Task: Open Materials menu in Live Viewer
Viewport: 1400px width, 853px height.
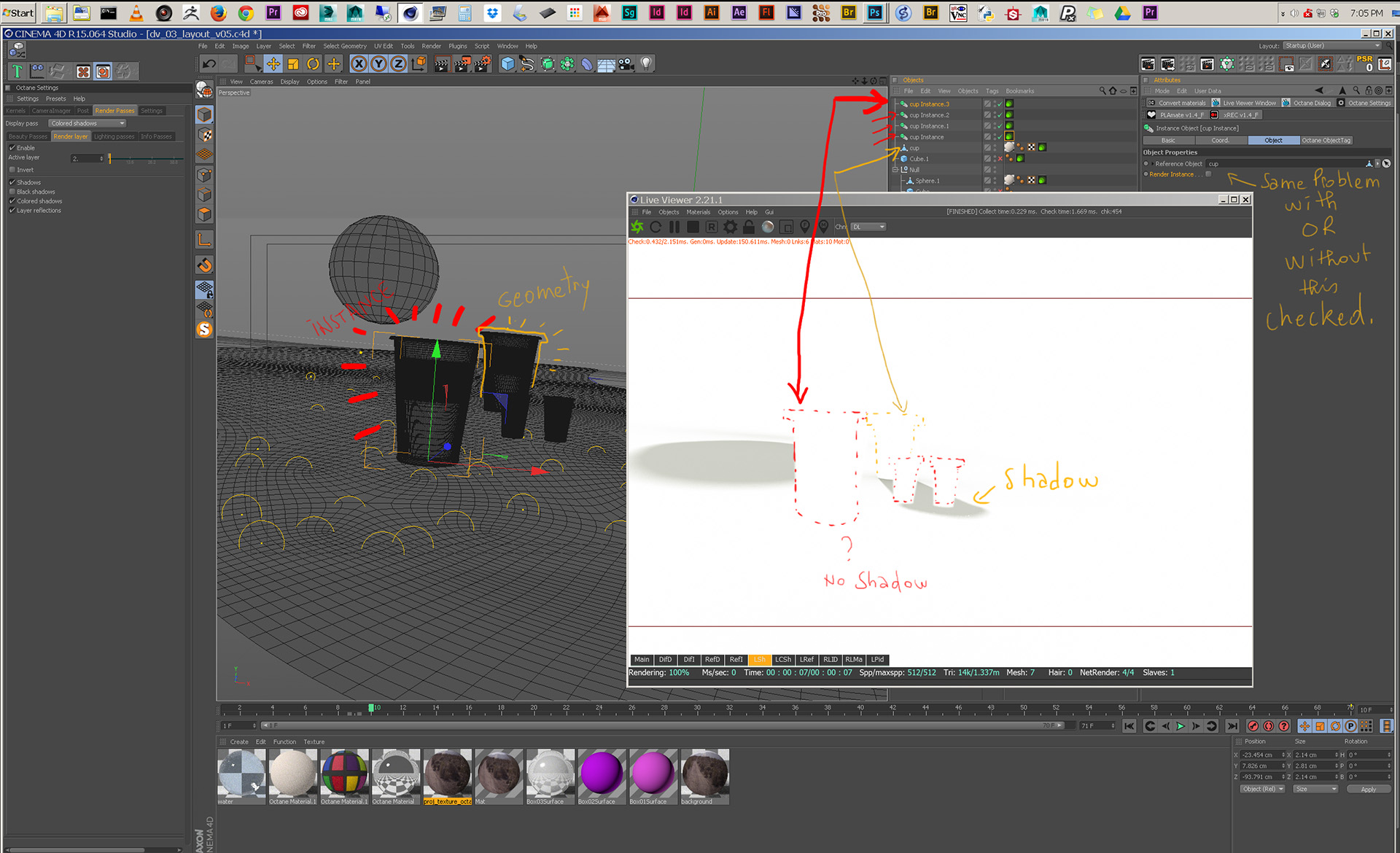Action: click(x=698, y=212)
